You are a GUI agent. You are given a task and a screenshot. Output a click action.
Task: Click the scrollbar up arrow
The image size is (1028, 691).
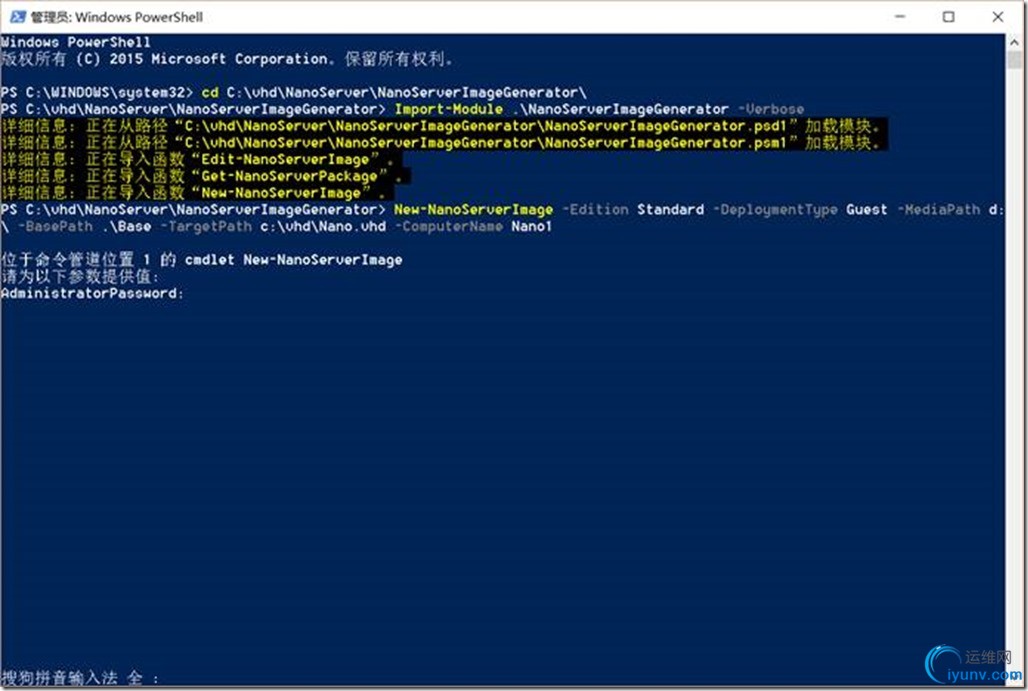click(1015, 42)
